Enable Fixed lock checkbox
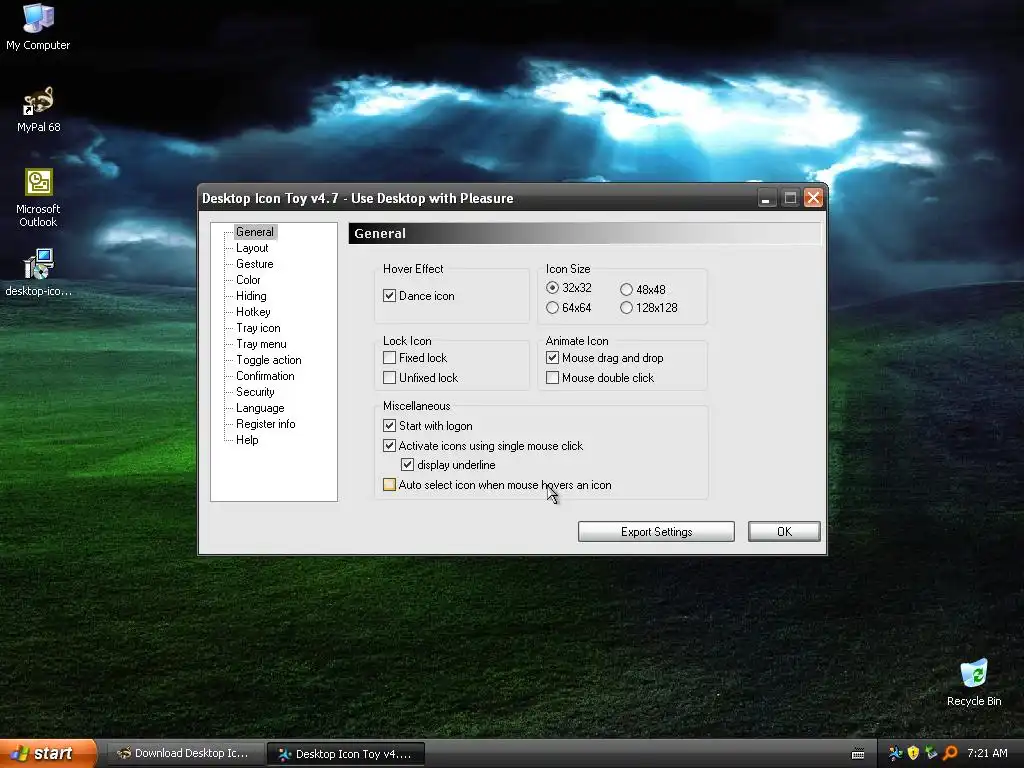 (389, 358)
